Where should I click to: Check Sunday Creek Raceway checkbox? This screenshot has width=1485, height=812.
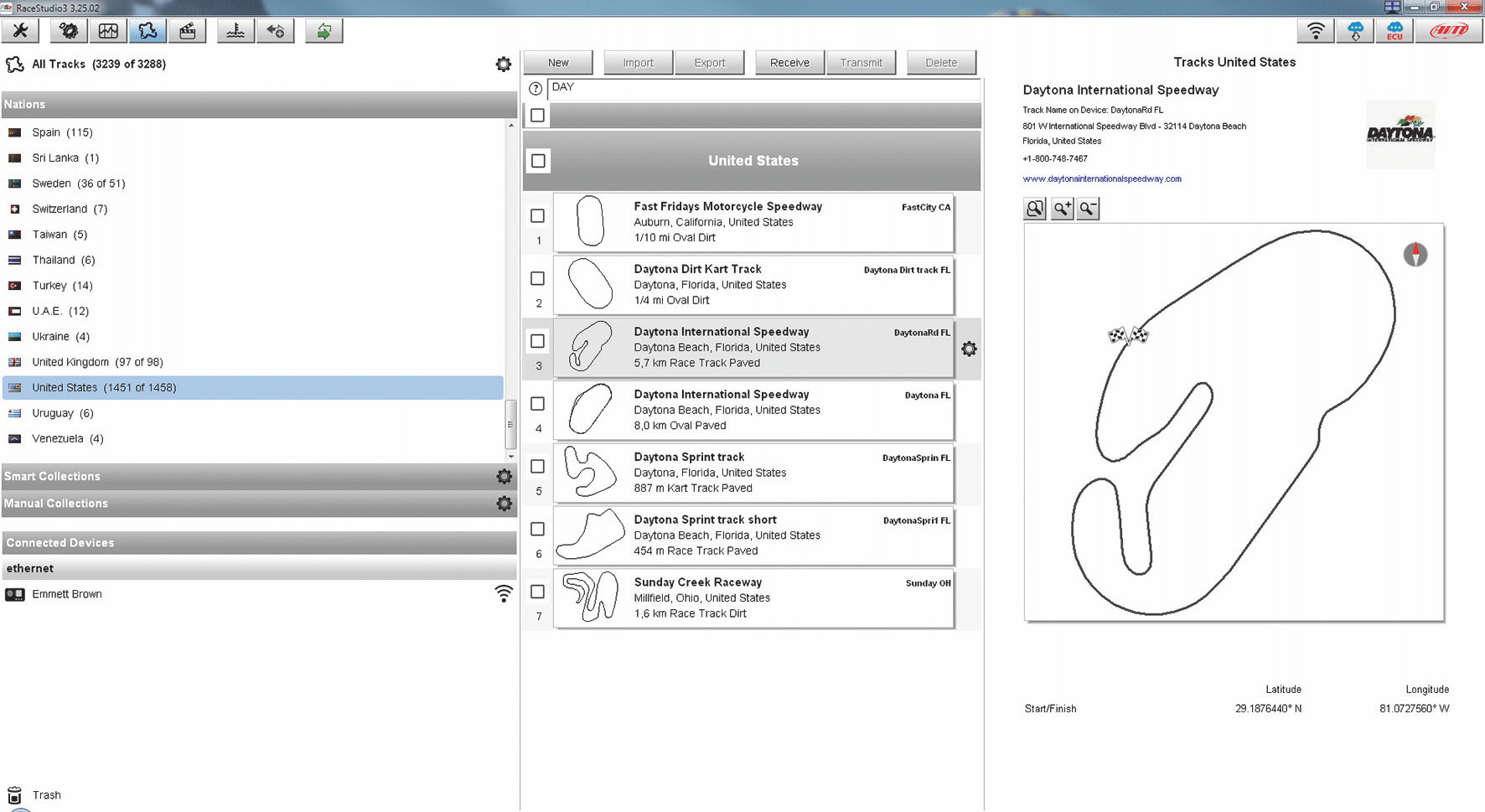[x=538, y=592]
